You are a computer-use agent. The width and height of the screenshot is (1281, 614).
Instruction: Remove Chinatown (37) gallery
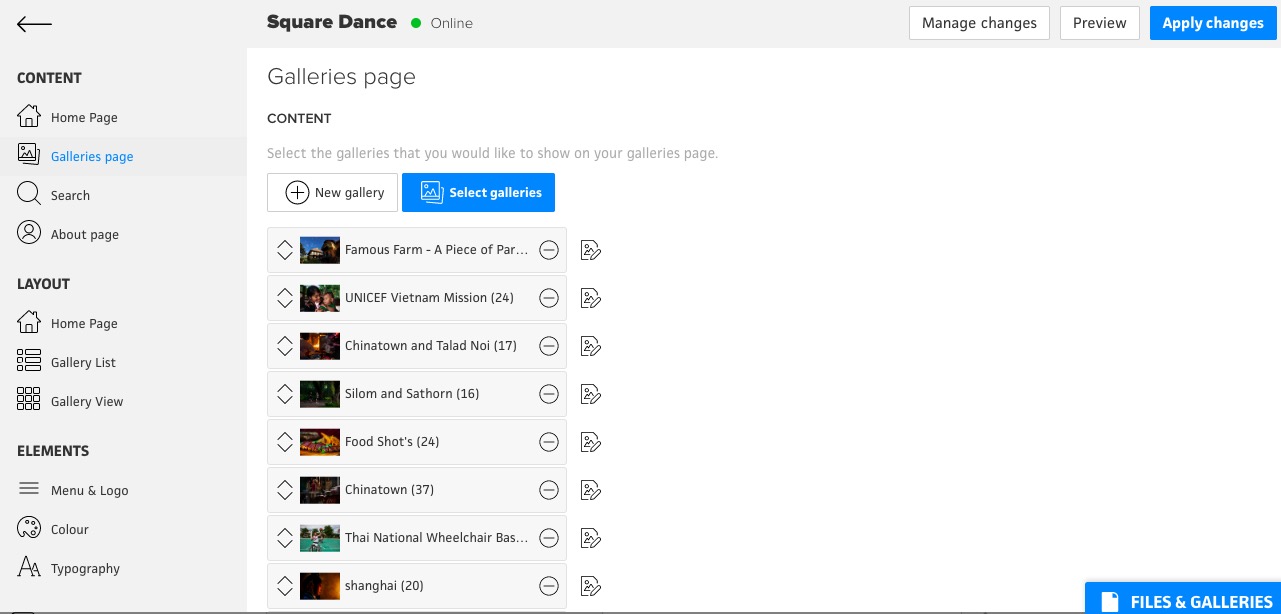[549, 490]
